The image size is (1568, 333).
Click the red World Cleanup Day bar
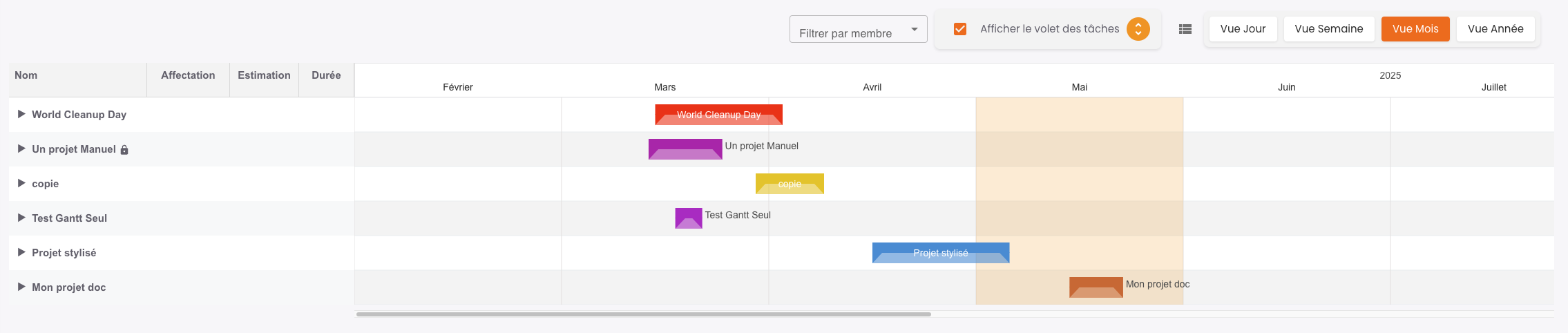(x=718, y=115)
